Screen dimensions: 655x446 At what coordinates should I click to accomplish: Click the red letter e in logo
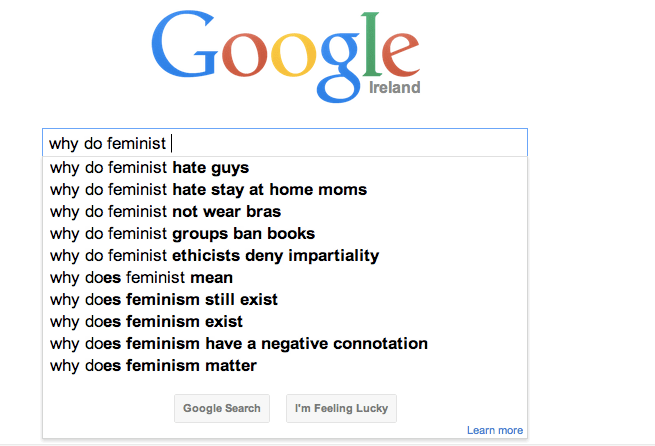pyautogui.click(x=397, y=60)
